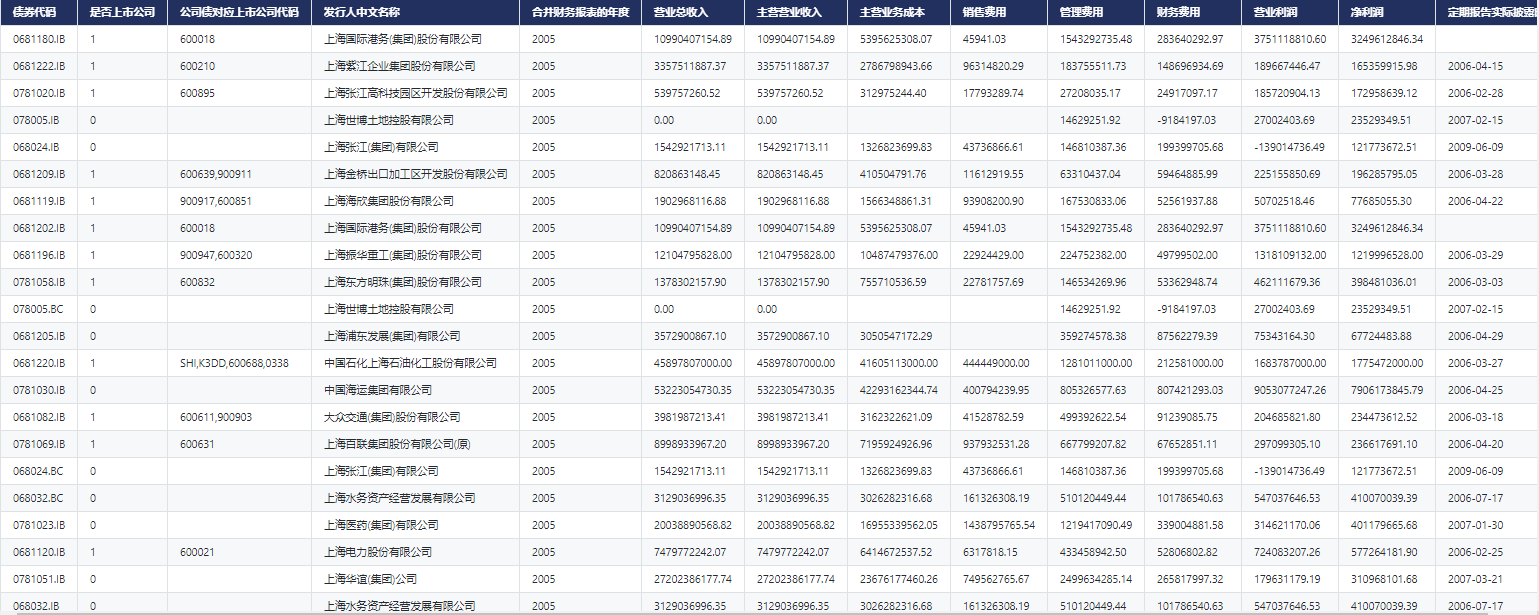Click bond code 0781030.IB
1539x615 pixels.
pos(39,390)
